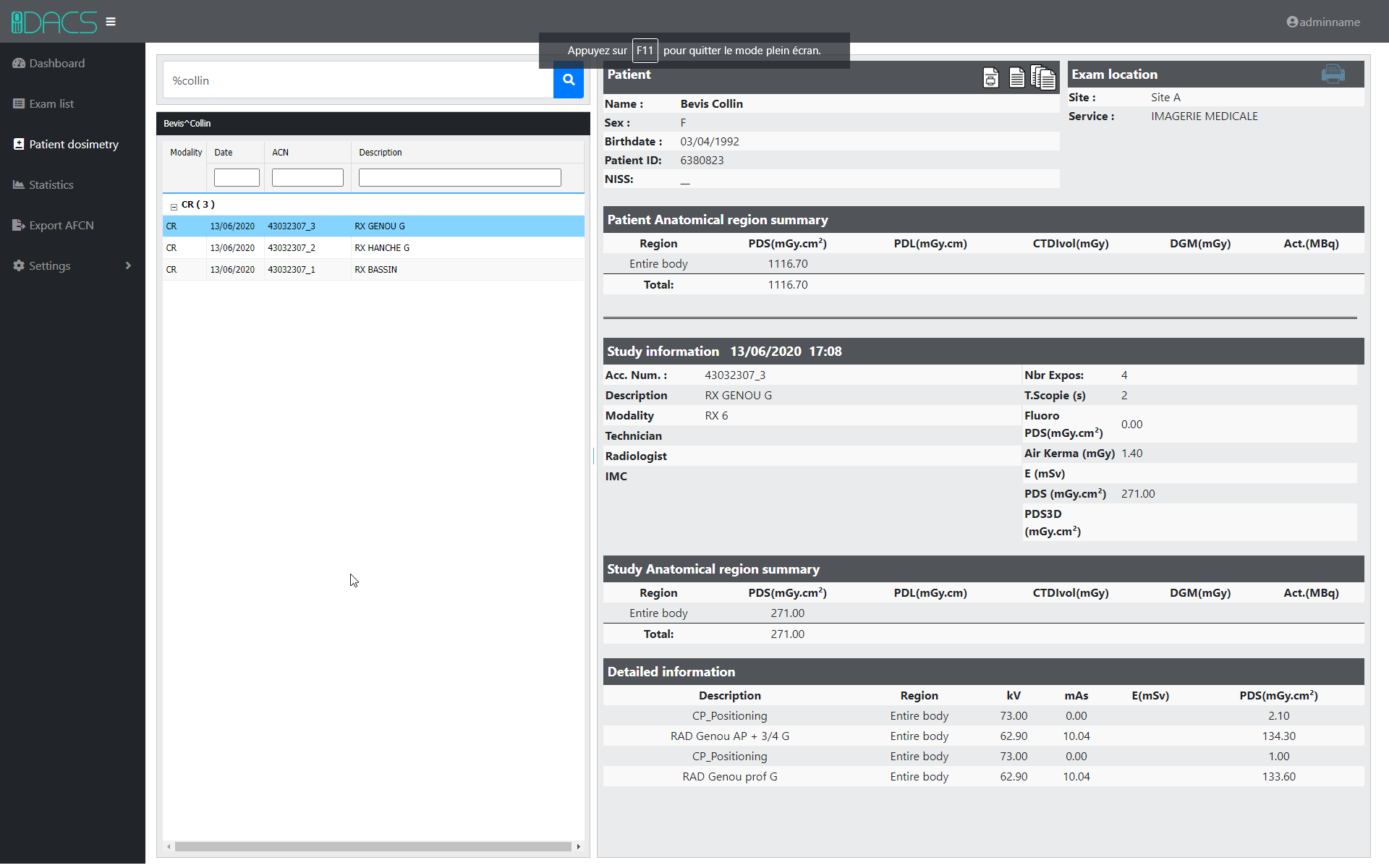Screen dimensions: 1389x868
Task: Open the Dashboard page
Action: tap(56, 63)
